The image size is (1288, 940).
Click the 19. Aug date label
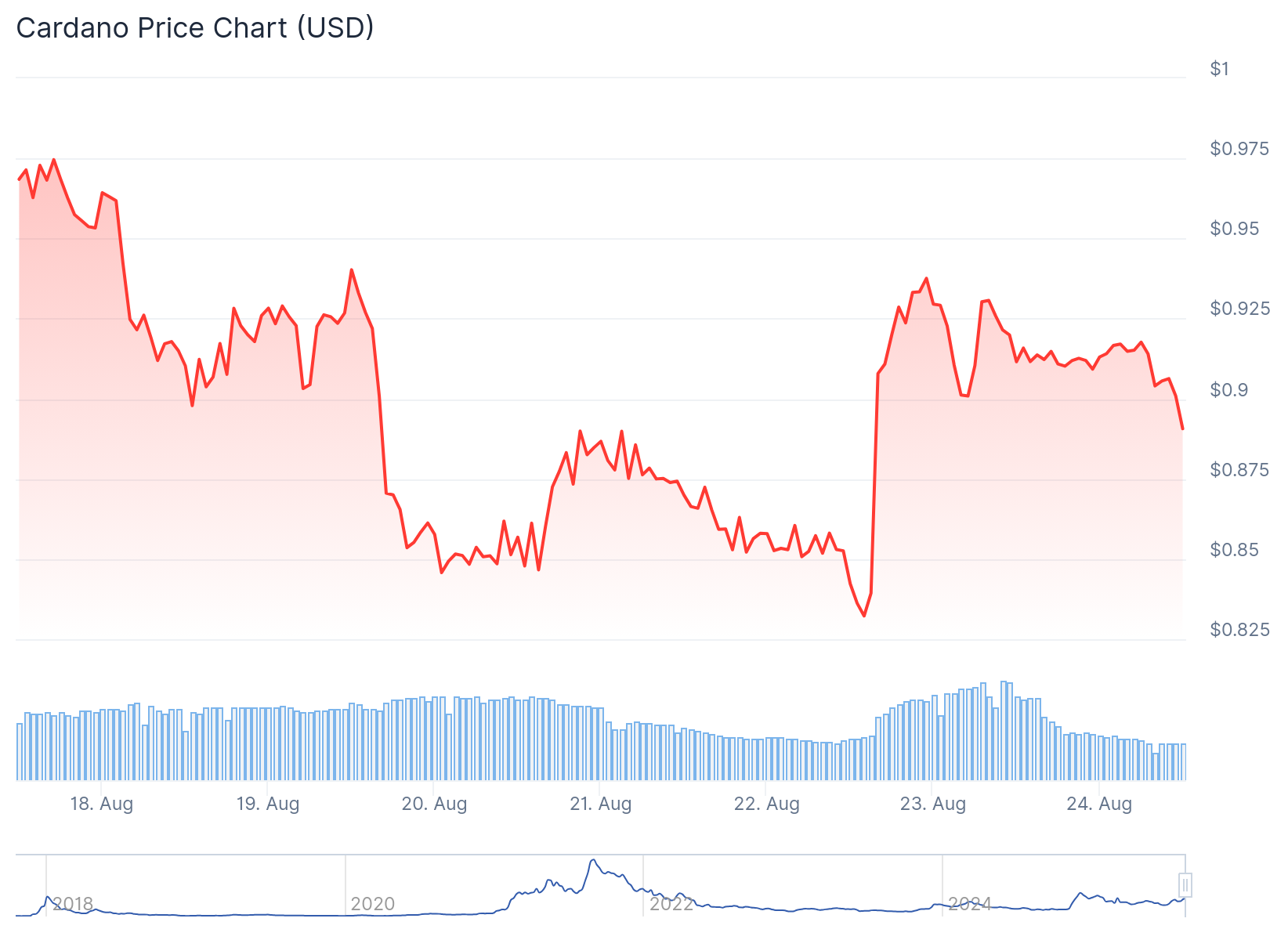click(268, 804)
